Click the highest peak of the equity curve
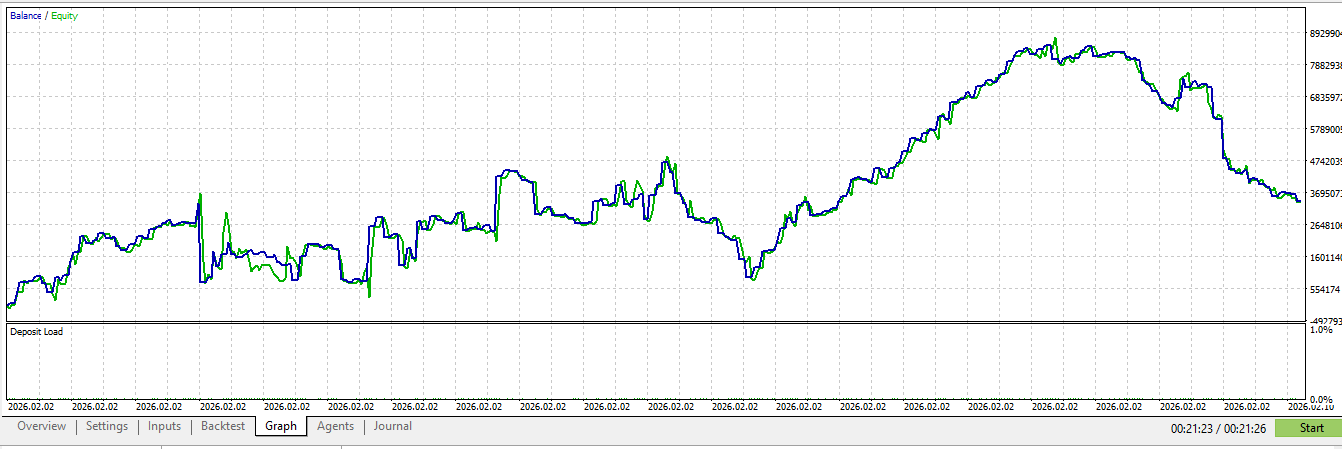The height and width of the screenshot is (449, 1342). (1055, 39)
